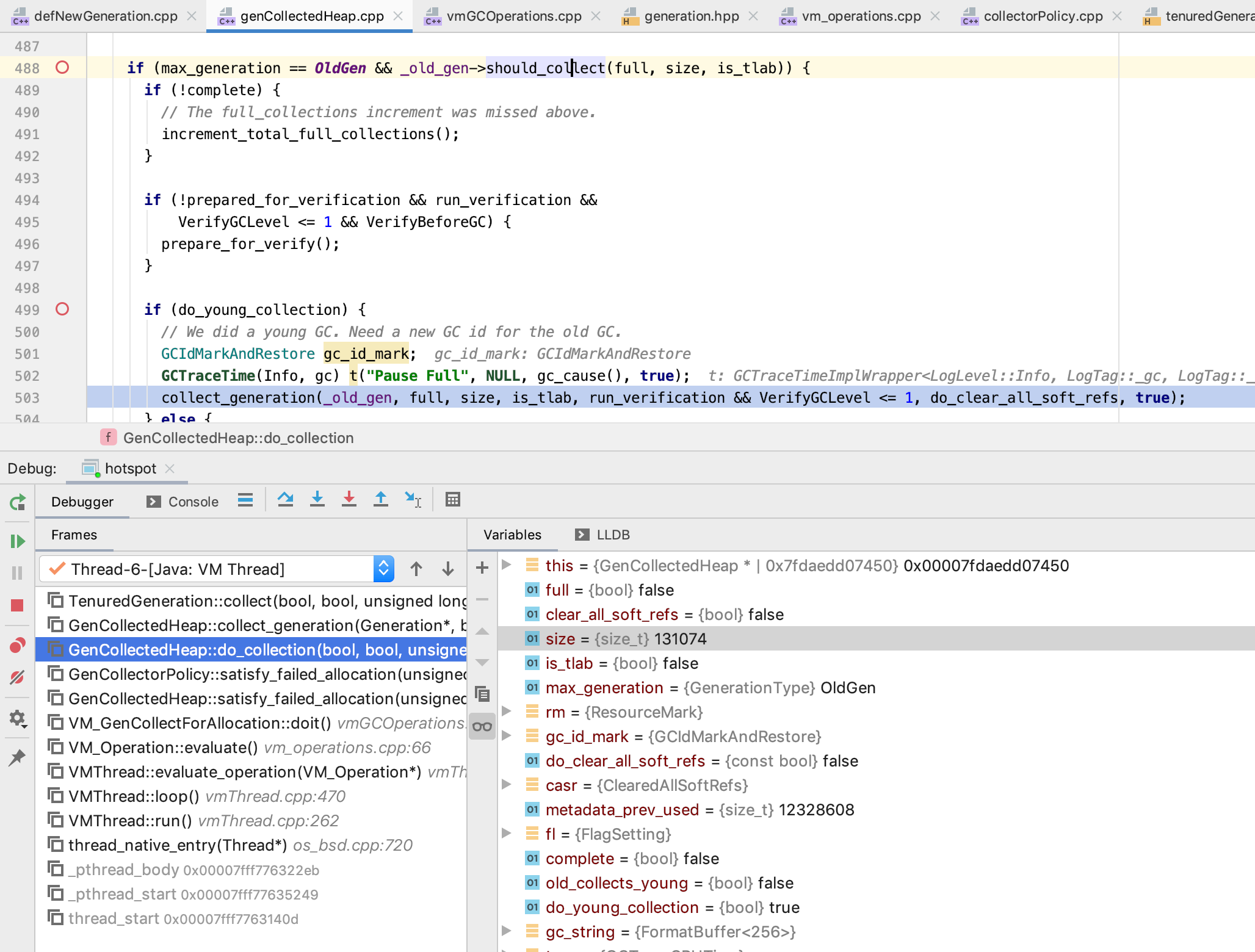This screenshot has height=952, width=1255.
Task: Switch to Console tab
Action: 183,502
